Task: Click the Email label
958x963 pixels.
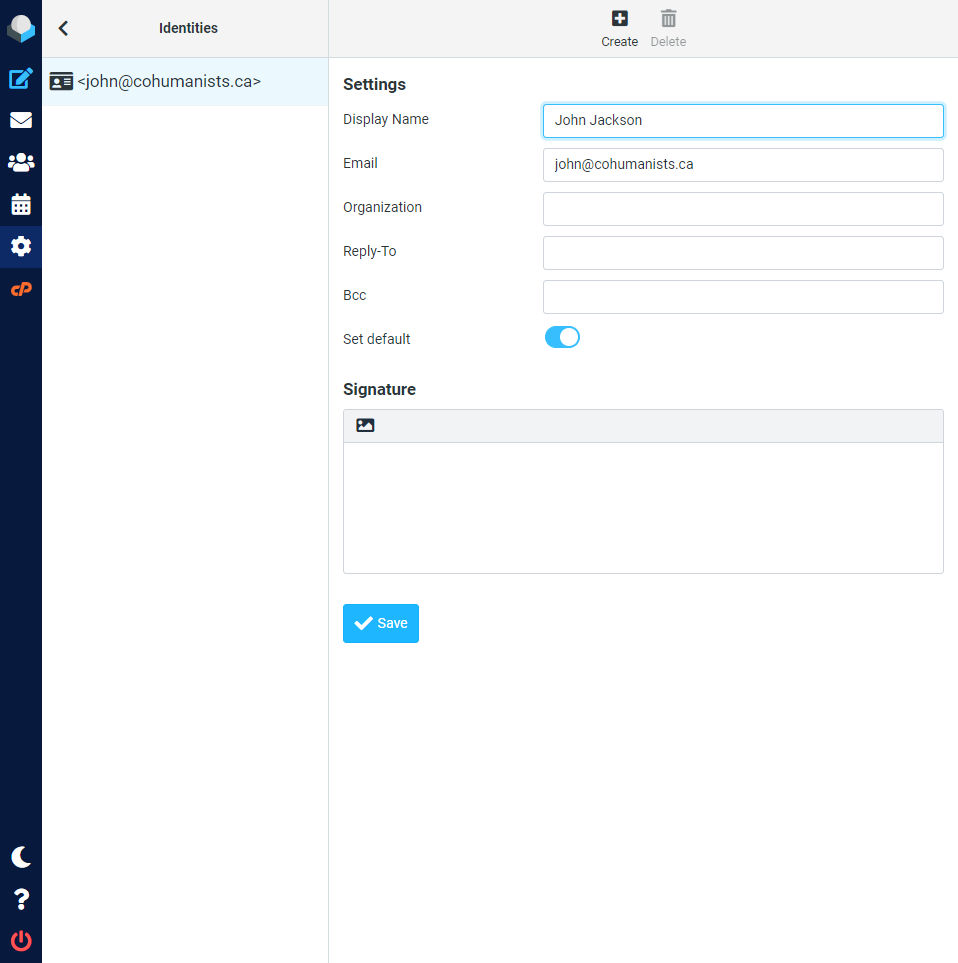Action: point(360,163)
